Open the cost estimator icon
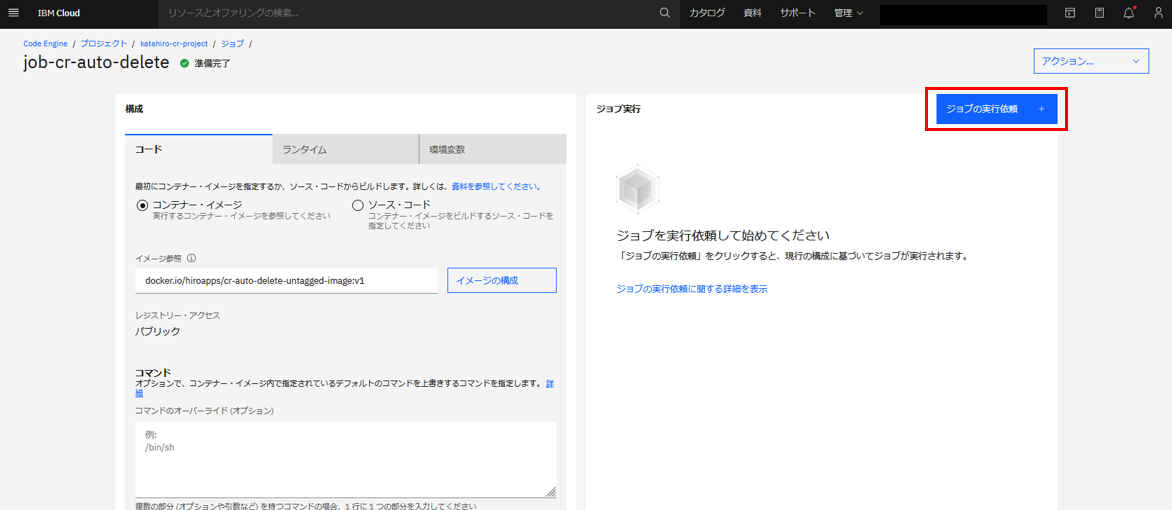1172x510 pixels. click(x=1099, y=13)
